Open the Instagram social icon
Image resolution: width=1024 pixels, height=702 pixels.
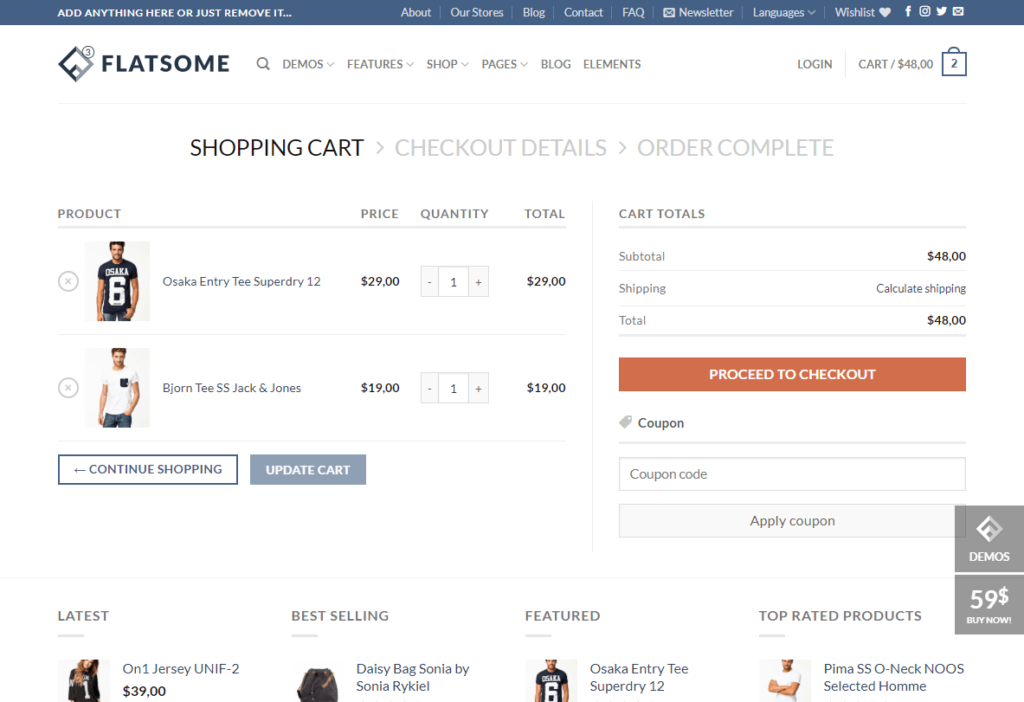925,12
